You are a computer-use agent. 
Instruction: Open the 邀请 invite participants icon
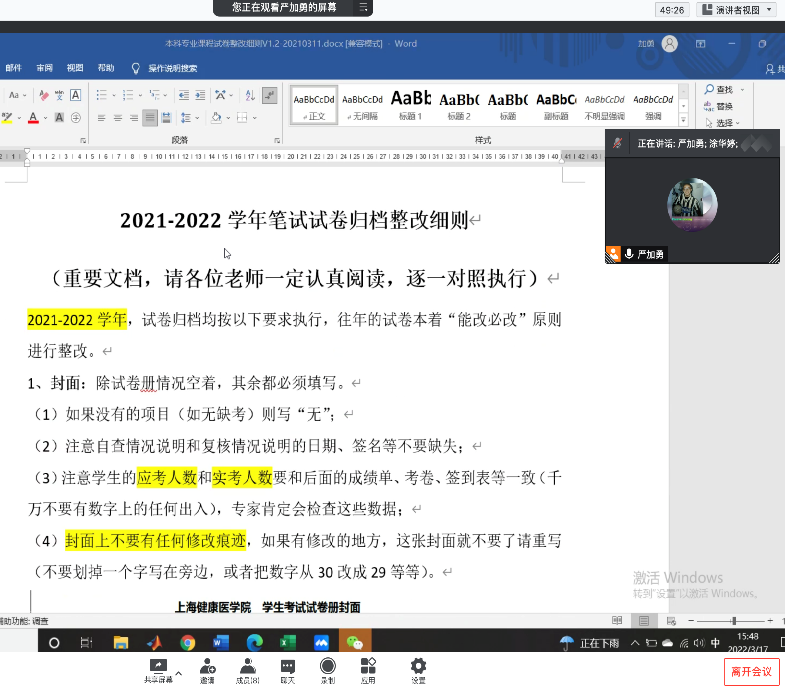[x=207, y=666]
